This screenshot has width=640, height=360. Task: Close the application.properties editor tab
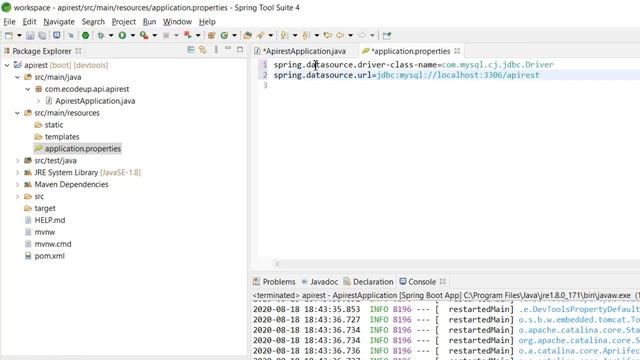tap(457, 51)
